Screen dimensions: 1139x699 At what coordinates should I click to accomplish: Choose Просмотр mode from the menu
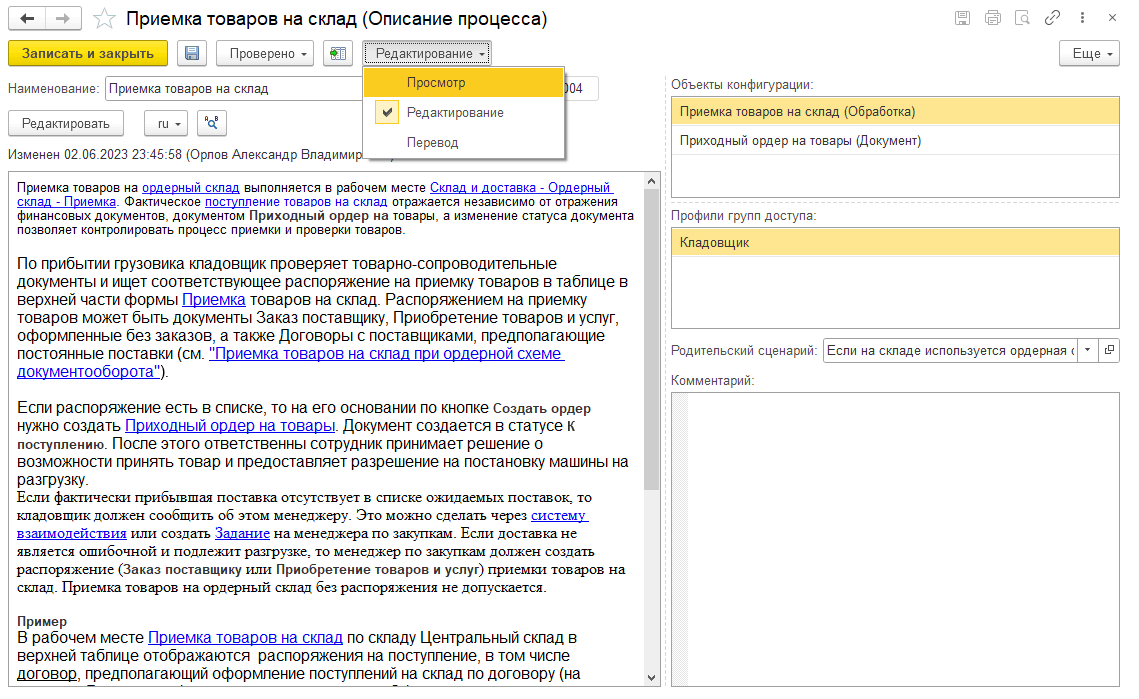tap(436, 83)
